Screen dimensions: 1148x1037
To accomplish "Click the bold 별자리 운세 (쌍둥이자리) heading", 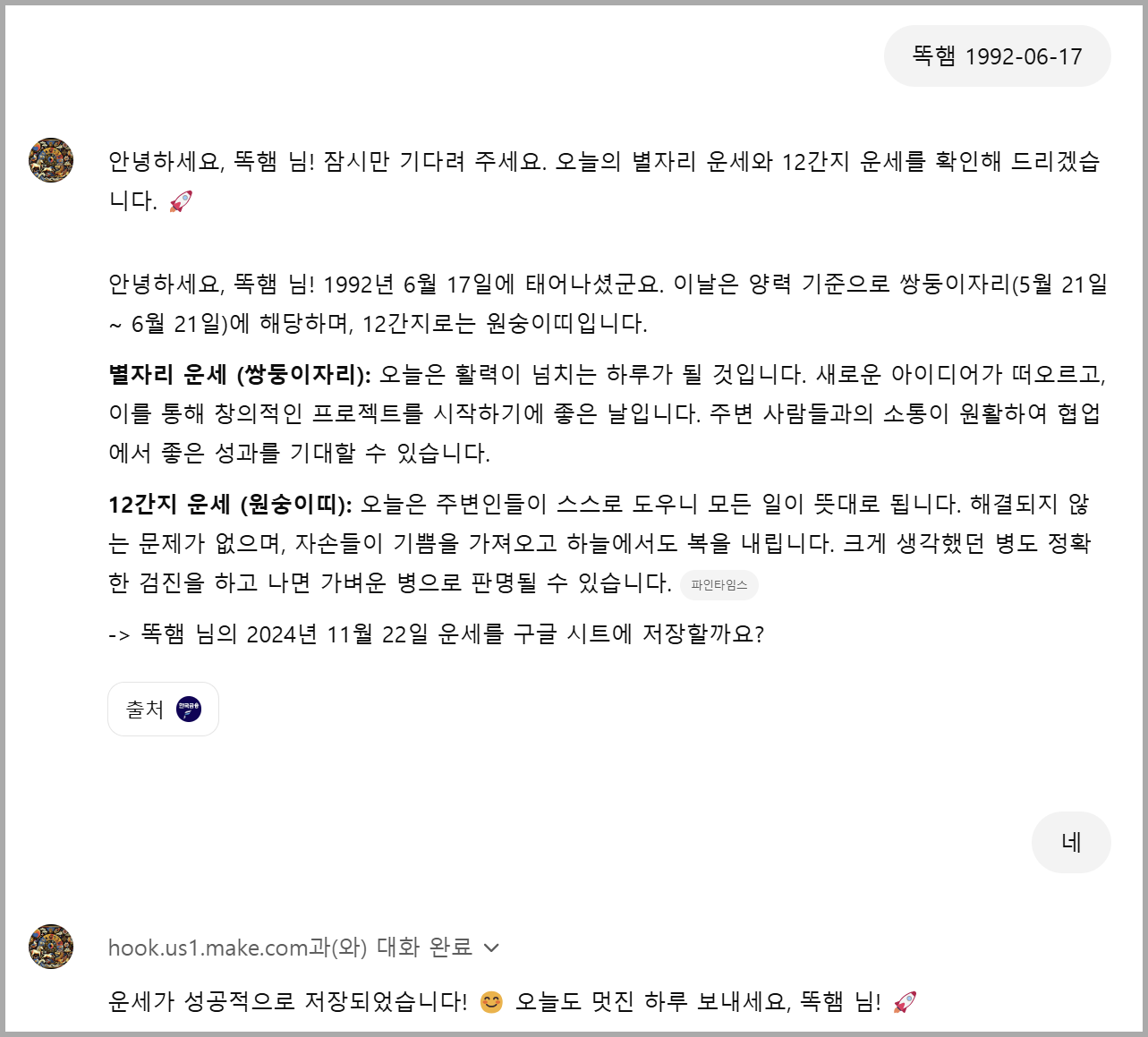I will (240, 374).
